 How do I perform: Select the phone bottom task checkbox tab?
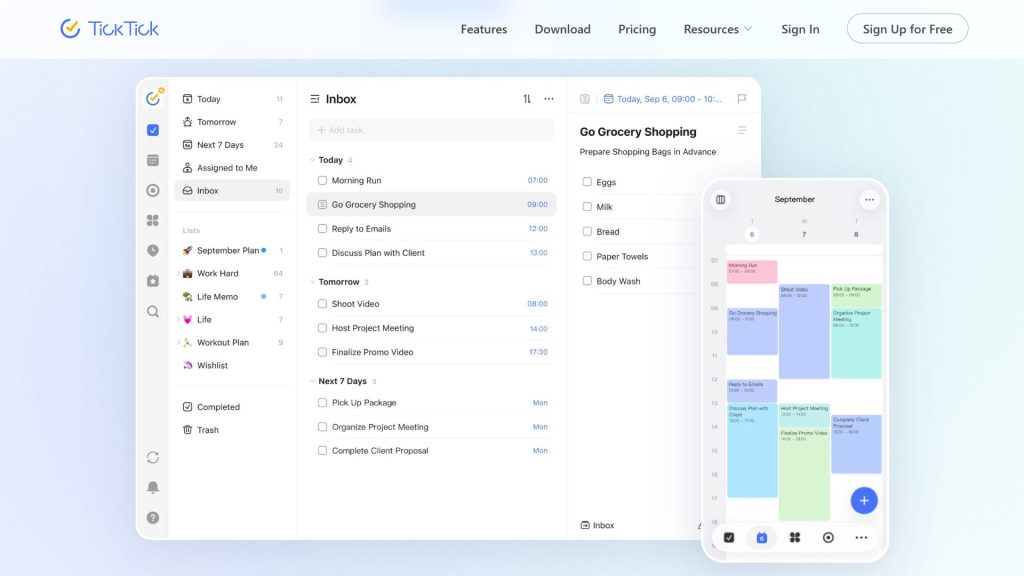point(729,537)
